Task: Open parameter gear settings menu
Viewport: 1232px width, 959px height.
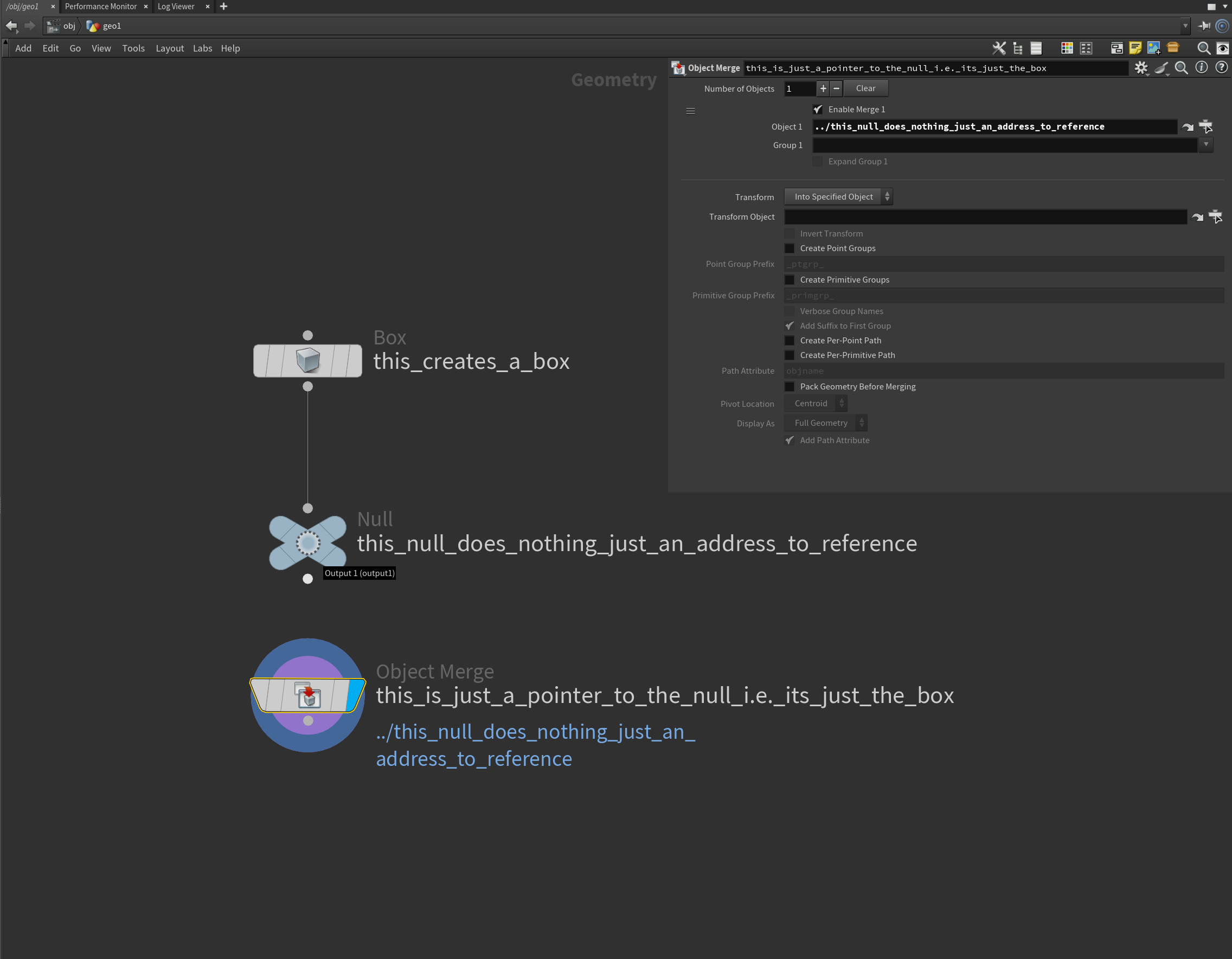Action: [x=1141, y=68]
